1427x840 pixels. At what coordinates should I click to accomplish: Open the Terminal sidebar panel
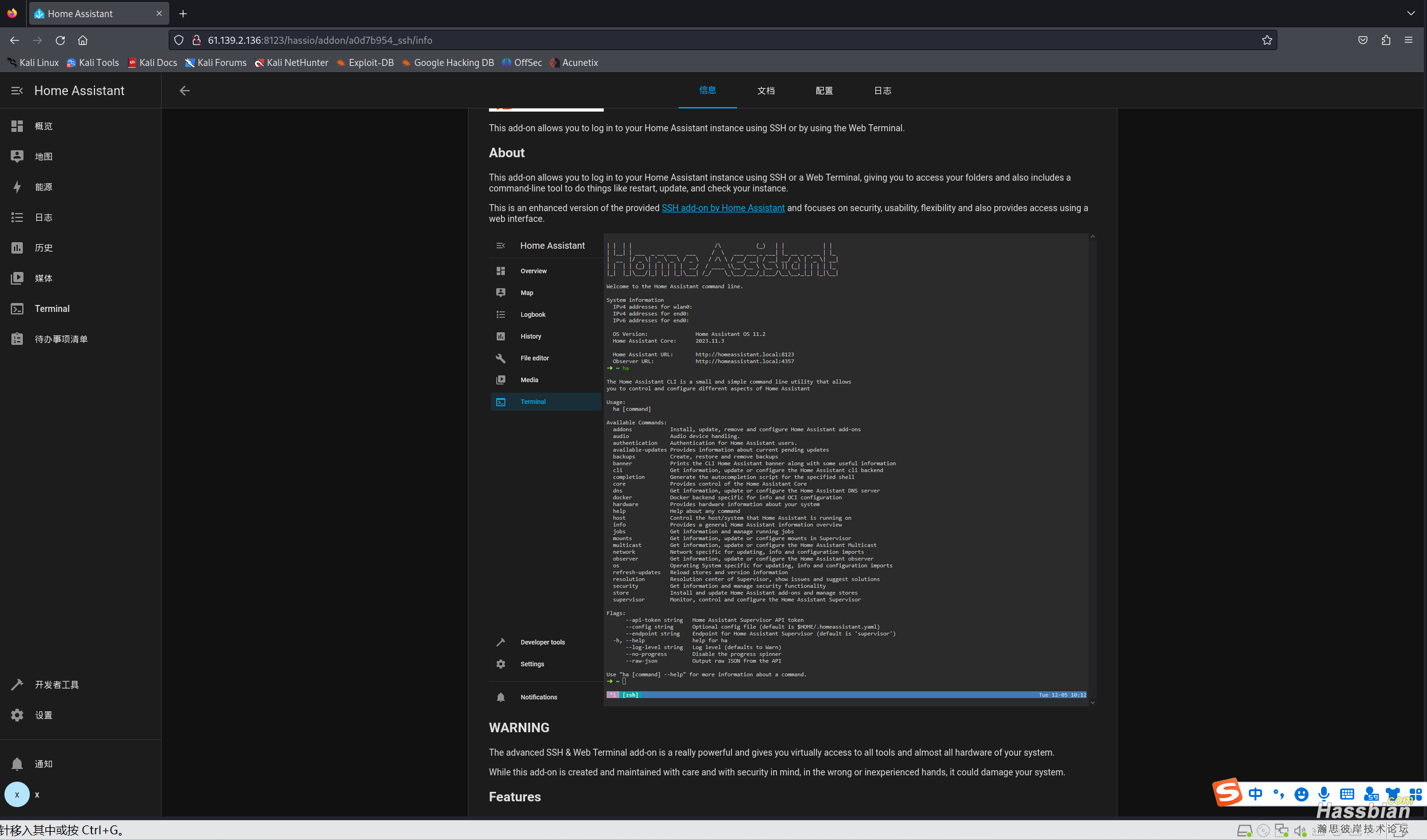point(81,309)
